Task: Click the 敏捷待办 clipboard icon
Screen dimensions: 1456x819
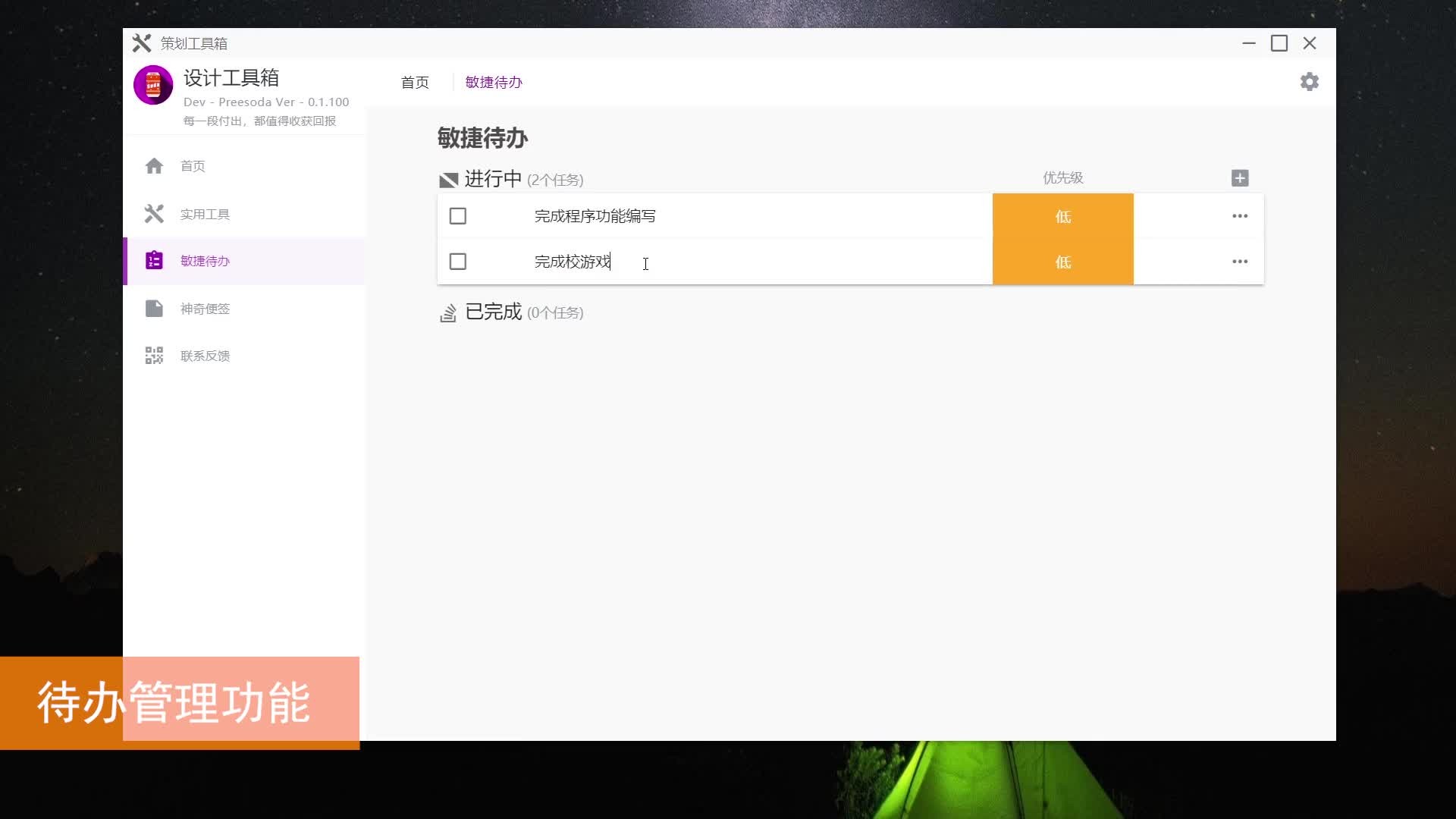Action: point(154,261)
